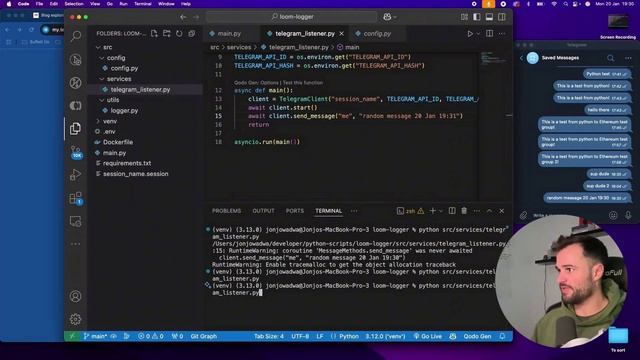
Task: Split the terminal panel
Action: click(x=452, y=211)
